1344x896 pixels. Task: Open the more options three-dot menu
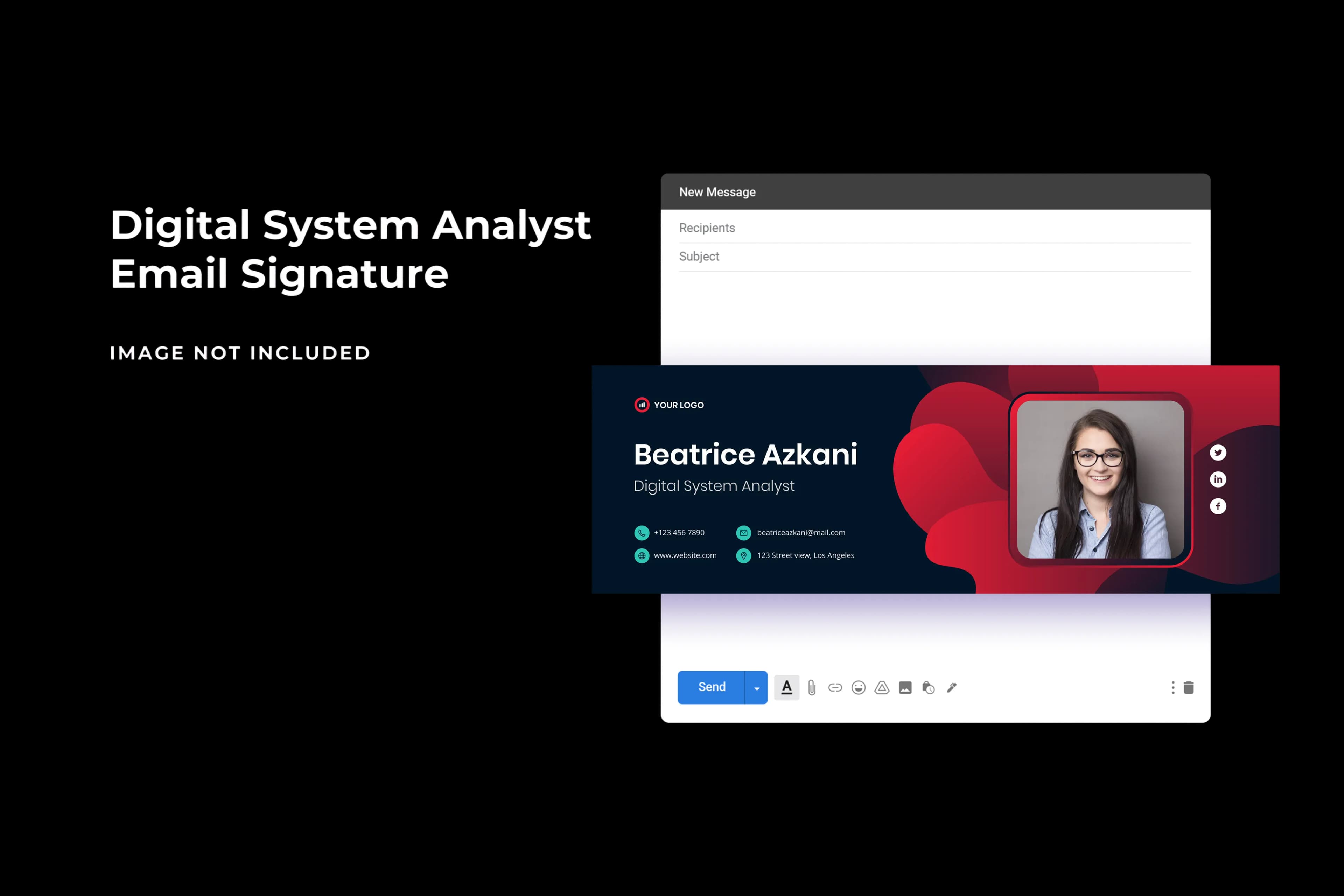[1173, 688]
